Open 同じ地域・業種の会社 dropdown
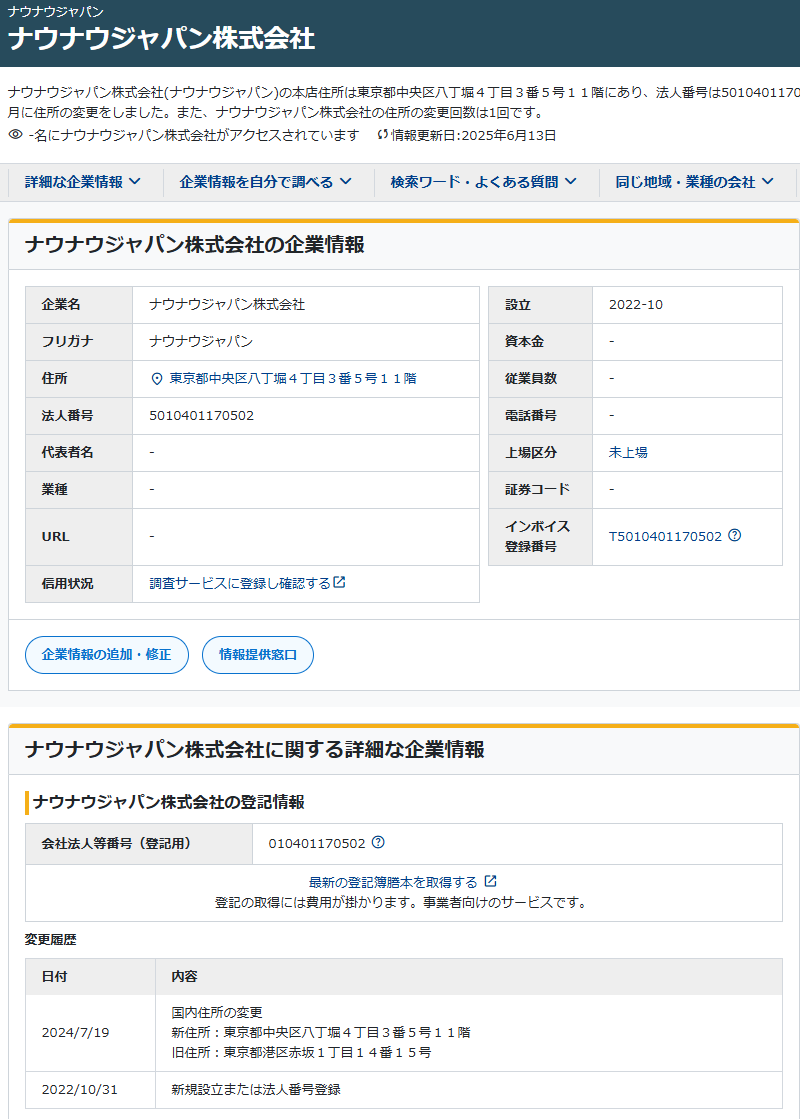 (695, 182)
